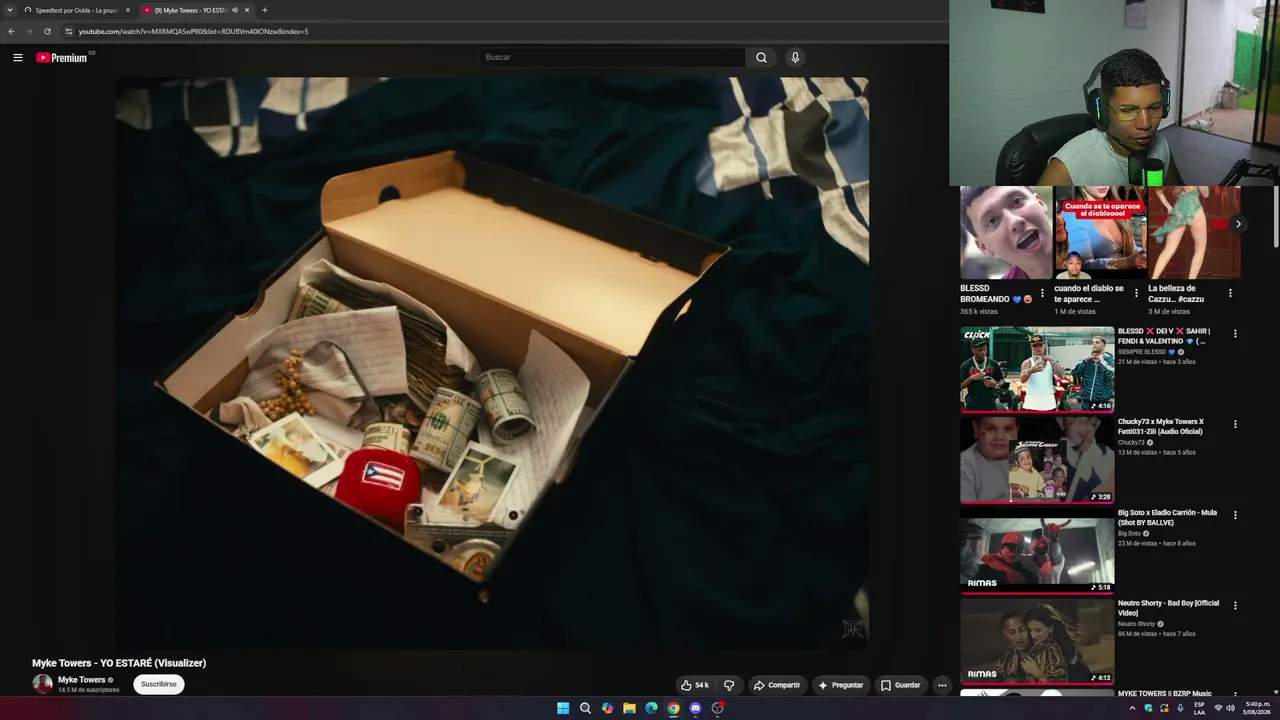
Task: Open File Explorer from the taskbar
Action: coord(629,708)
